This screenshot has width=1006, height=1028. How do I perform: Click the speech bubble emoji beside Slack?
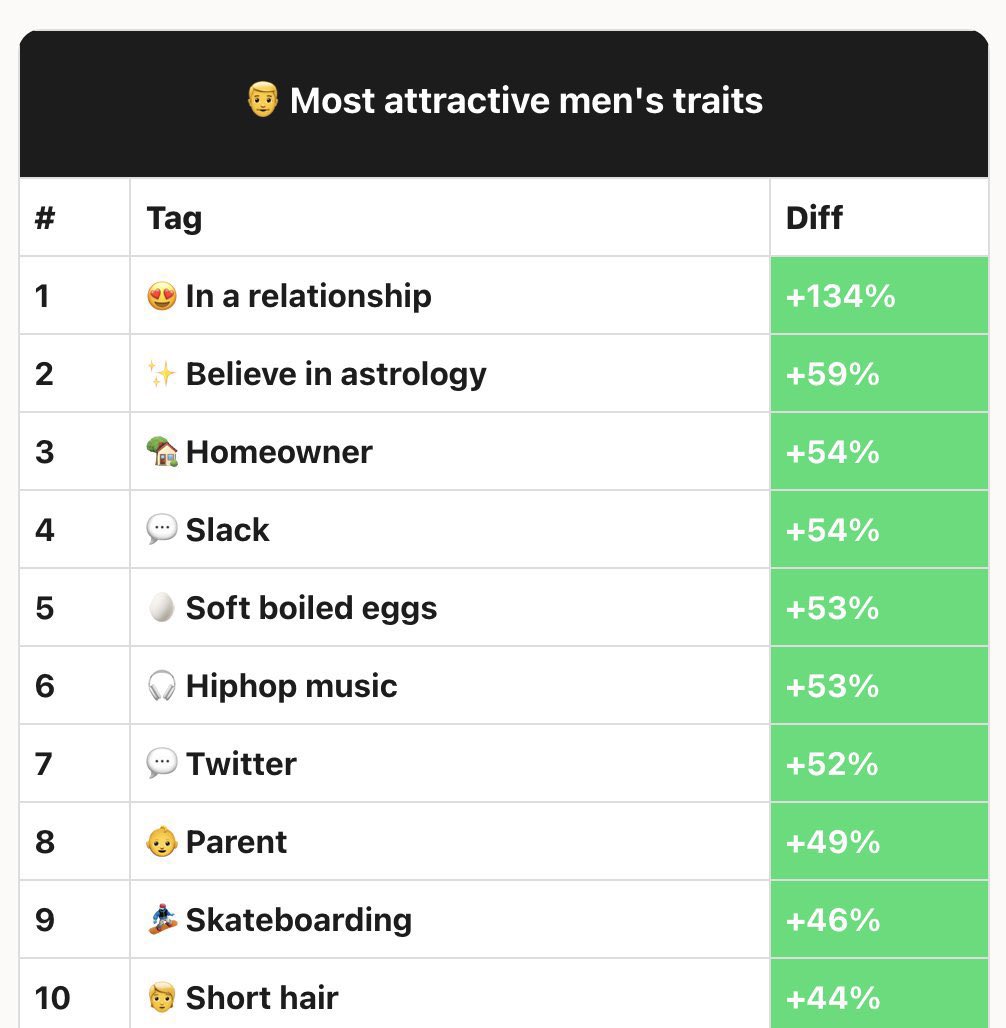161,530
